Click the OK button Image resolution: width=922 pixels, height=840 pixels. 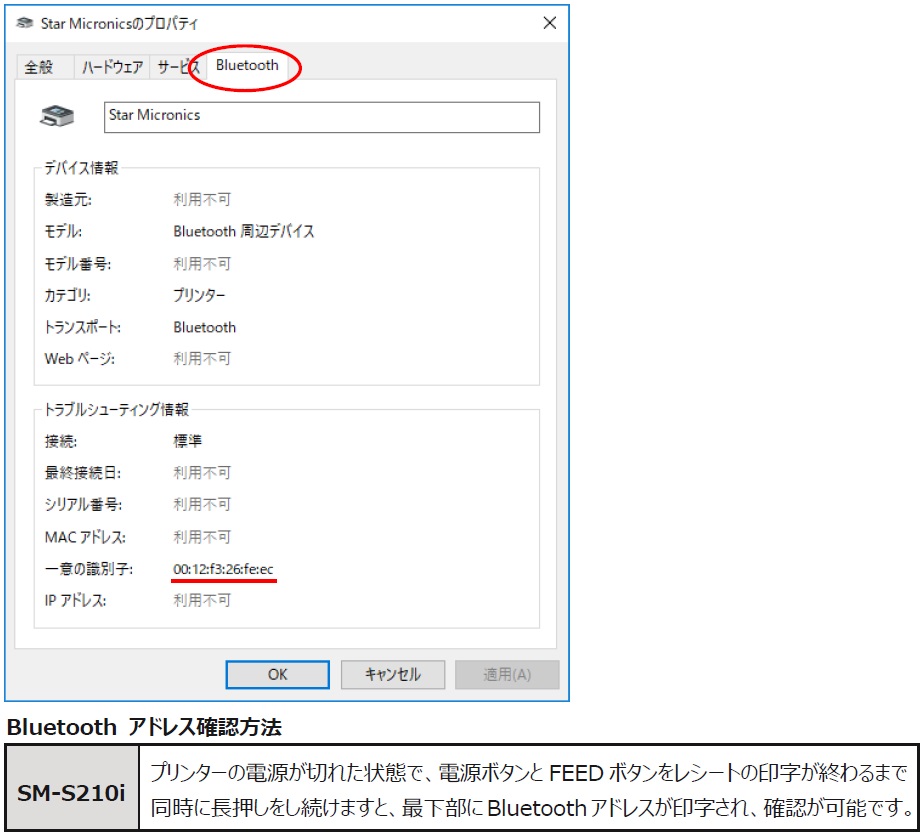(x=277, y=675)
